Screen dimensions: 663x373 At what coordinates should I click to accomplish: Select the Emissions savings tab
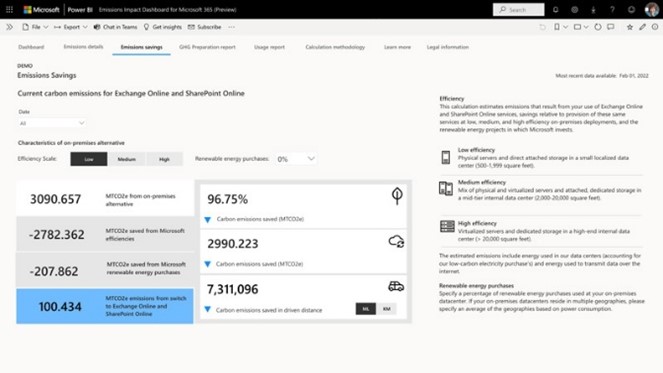coord(142,47)
